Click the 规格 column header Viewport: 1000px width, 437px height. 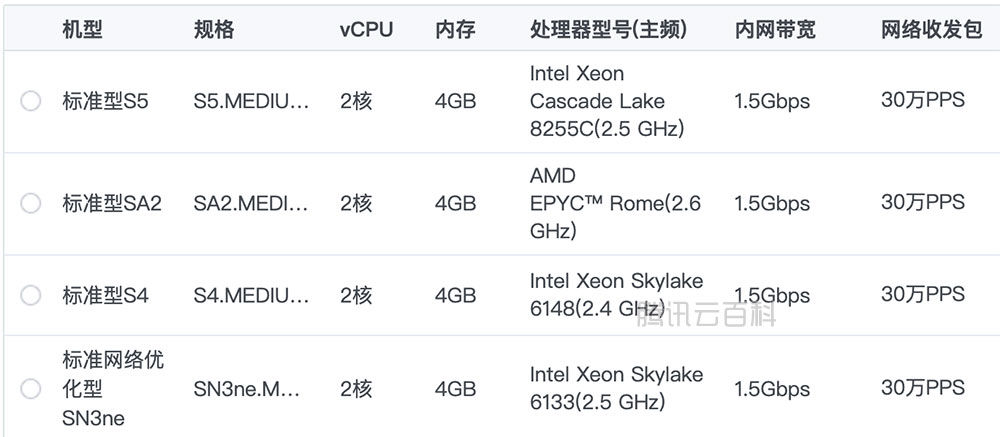(214, 30)
